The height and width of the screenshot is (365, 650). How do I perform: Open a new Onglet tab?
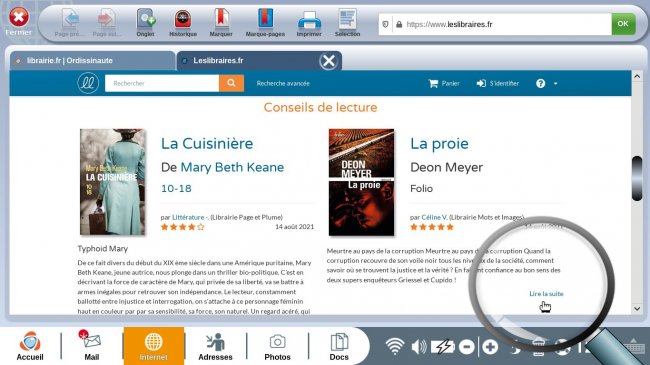146,19
